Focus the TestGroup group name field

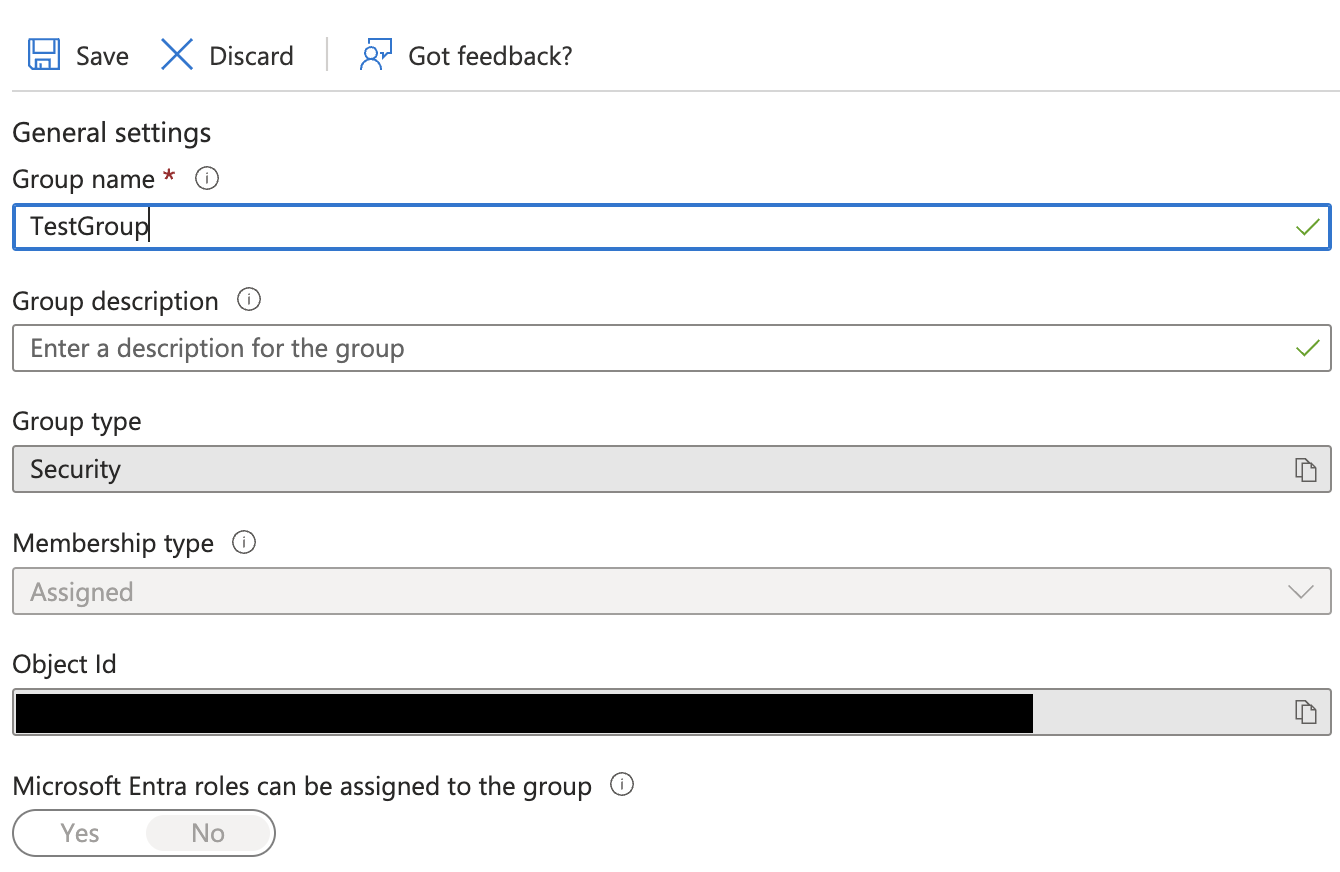(x=671, y=227)
